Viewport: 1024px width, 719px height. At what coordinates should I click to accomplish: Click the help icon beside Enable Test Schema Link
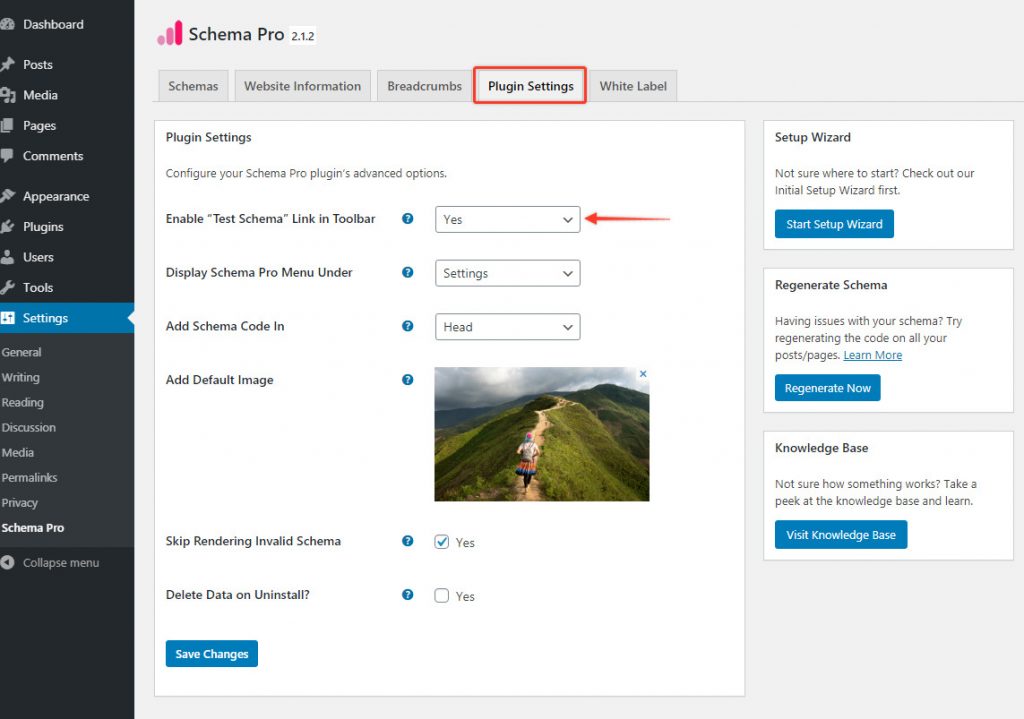[407, 219]
